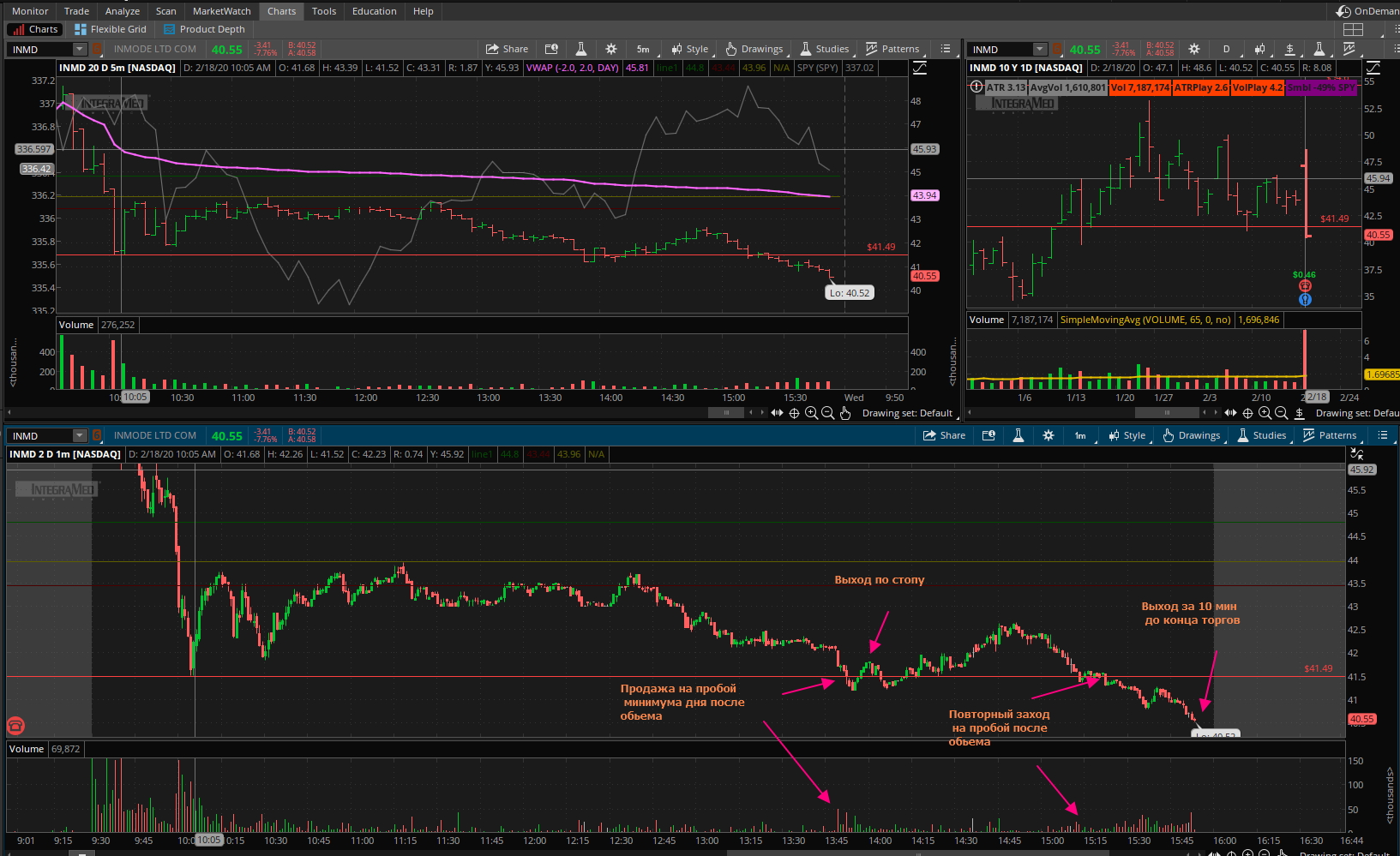1400x856 pixels.
Task: Click the scroll-right arrow under the 5m chart
Action: [x=762, y=413]
